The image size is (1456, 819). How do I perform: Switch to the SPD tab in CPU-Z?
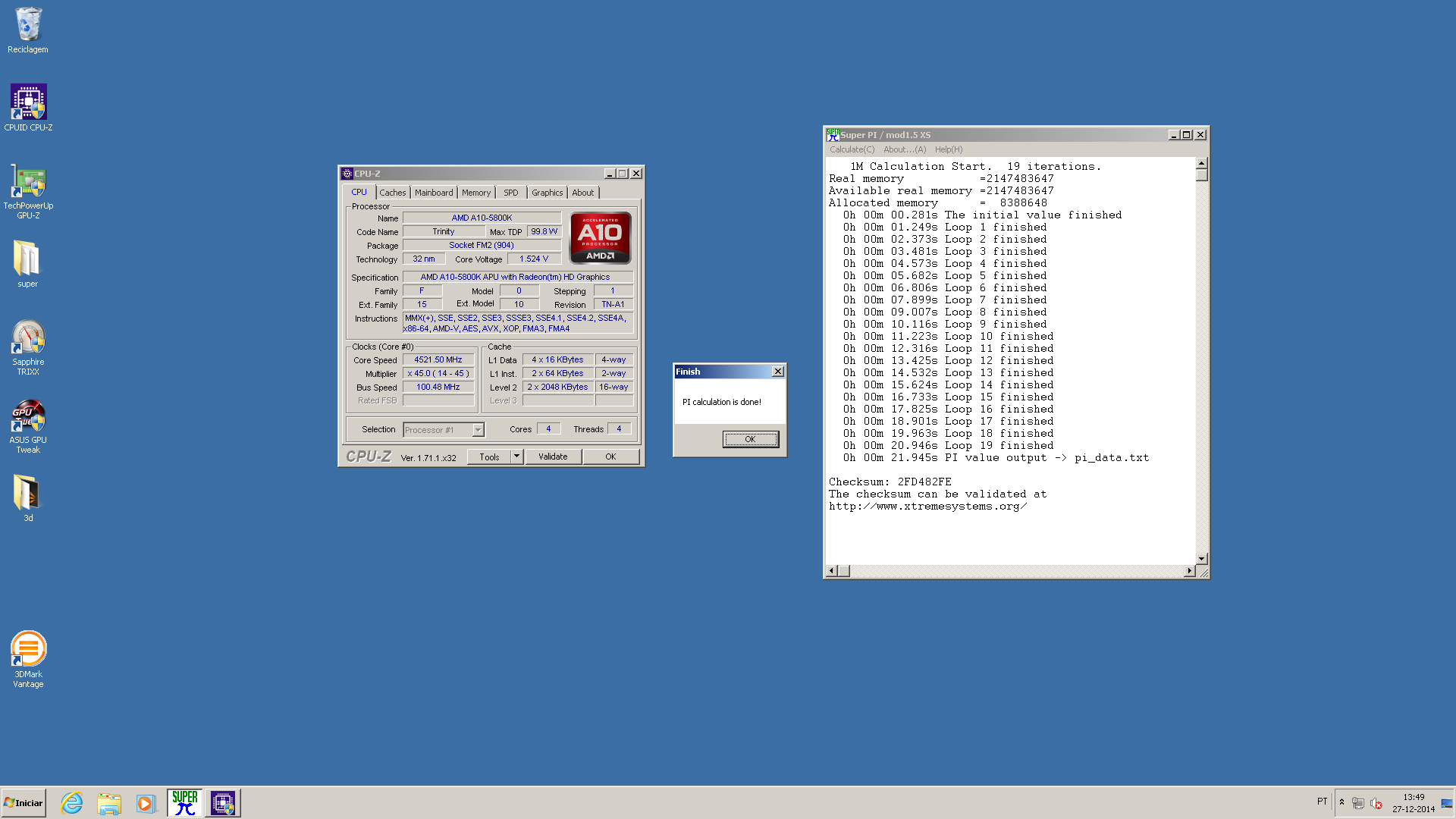point(511,193)
